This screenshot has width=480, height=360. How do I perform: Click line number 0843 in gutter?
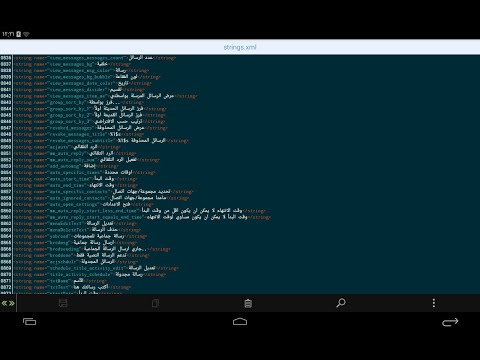click(x=6, y=102)
